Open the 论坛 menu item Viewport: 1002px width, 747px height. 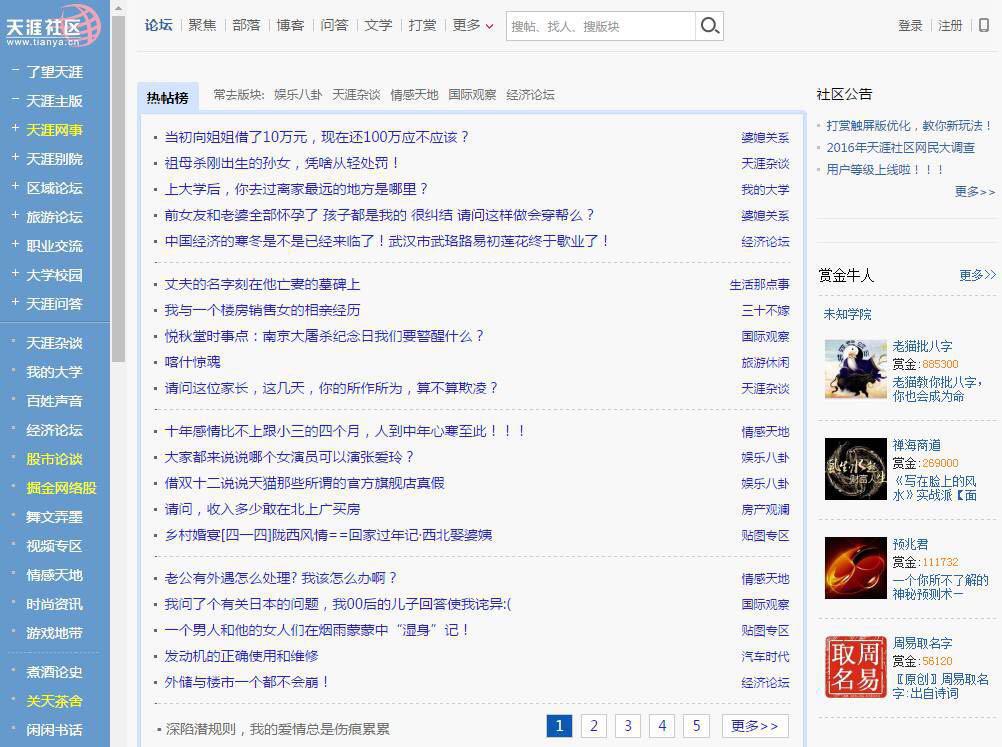pos(158,25)
